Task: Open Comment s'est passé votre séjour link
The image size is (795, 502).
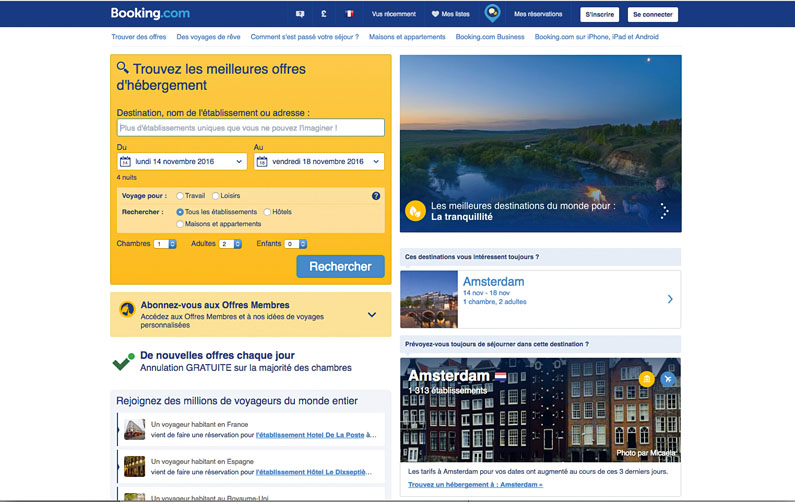Action: click(x=305, y=37)
